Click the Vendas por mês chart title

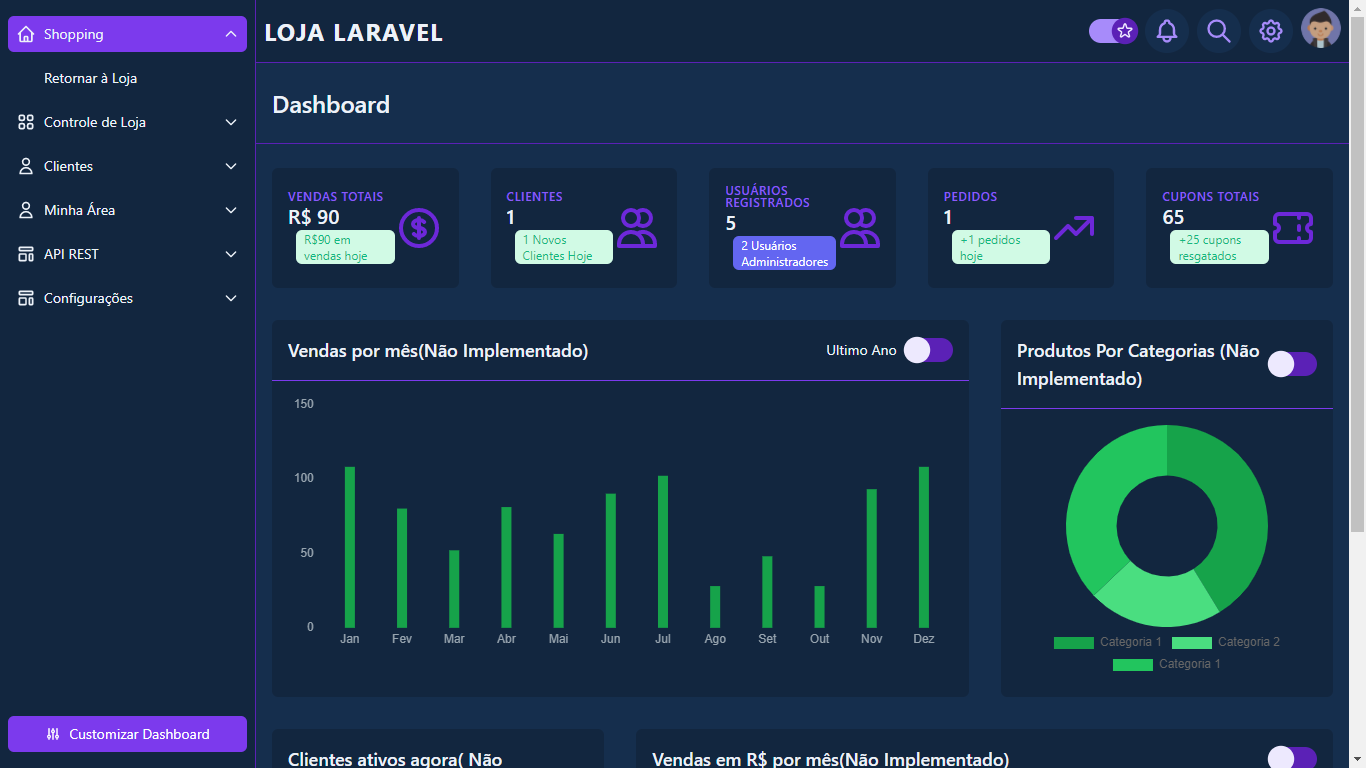coord(438,351)
